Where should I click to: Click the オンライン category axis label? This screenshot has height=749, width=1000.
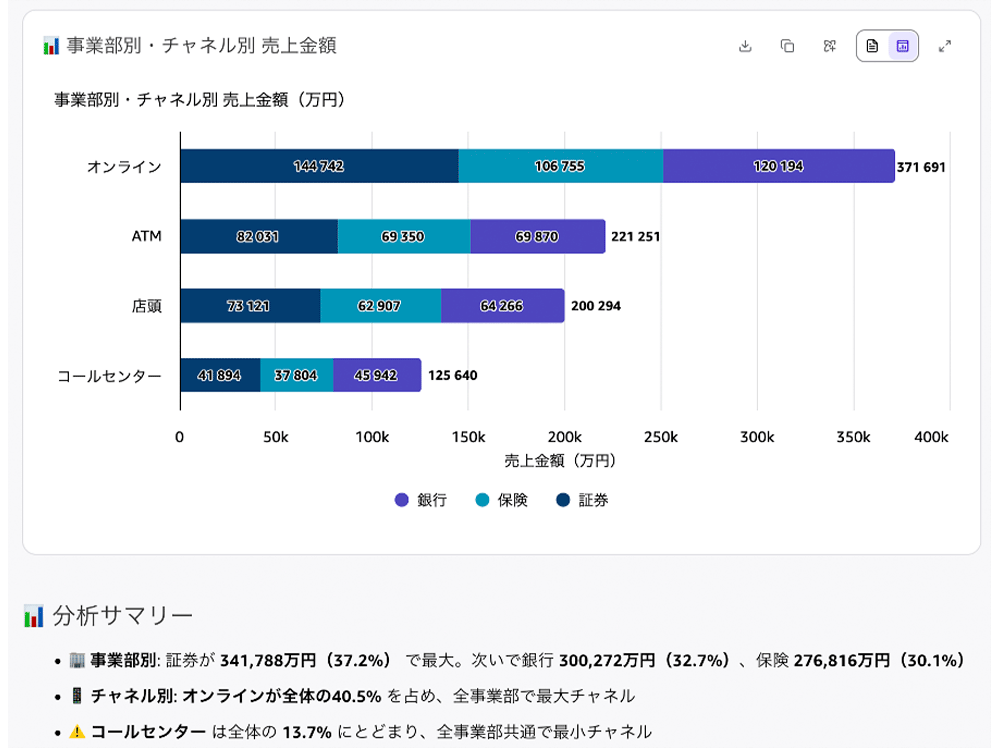[124, 167]
